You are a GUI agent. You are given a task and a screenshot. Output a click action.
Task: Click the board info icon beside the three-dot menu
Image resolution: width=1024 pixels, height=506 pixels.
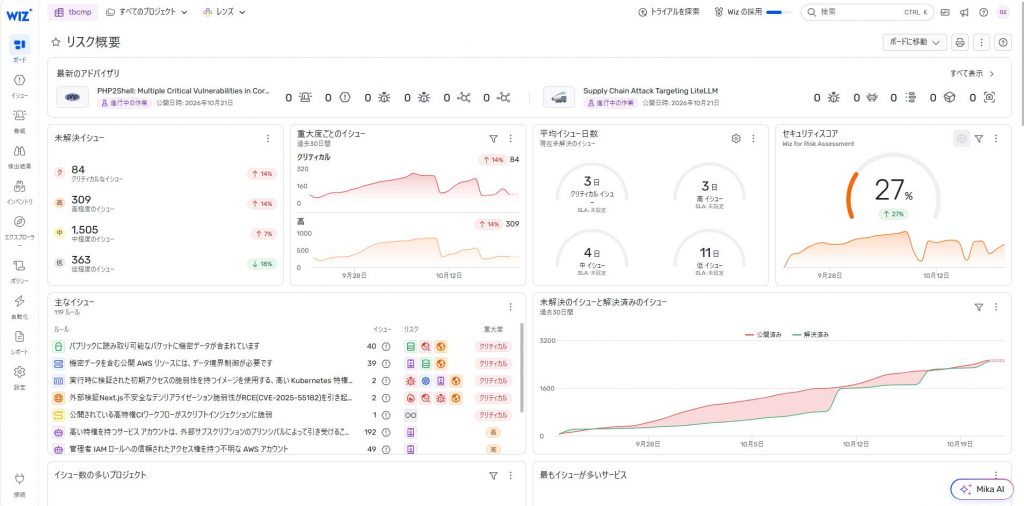click(1003, 42)
